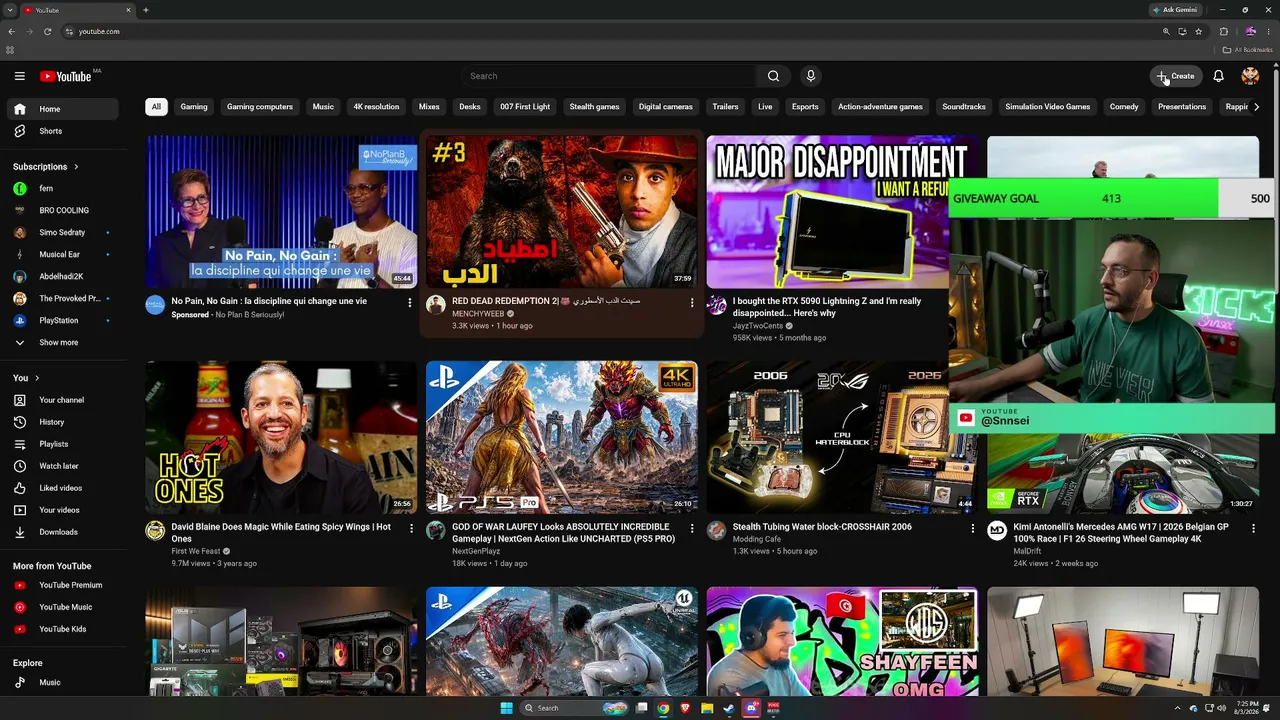The image size is (1280, 720).
Task: Open History in the sidebar
Action: 61,422
